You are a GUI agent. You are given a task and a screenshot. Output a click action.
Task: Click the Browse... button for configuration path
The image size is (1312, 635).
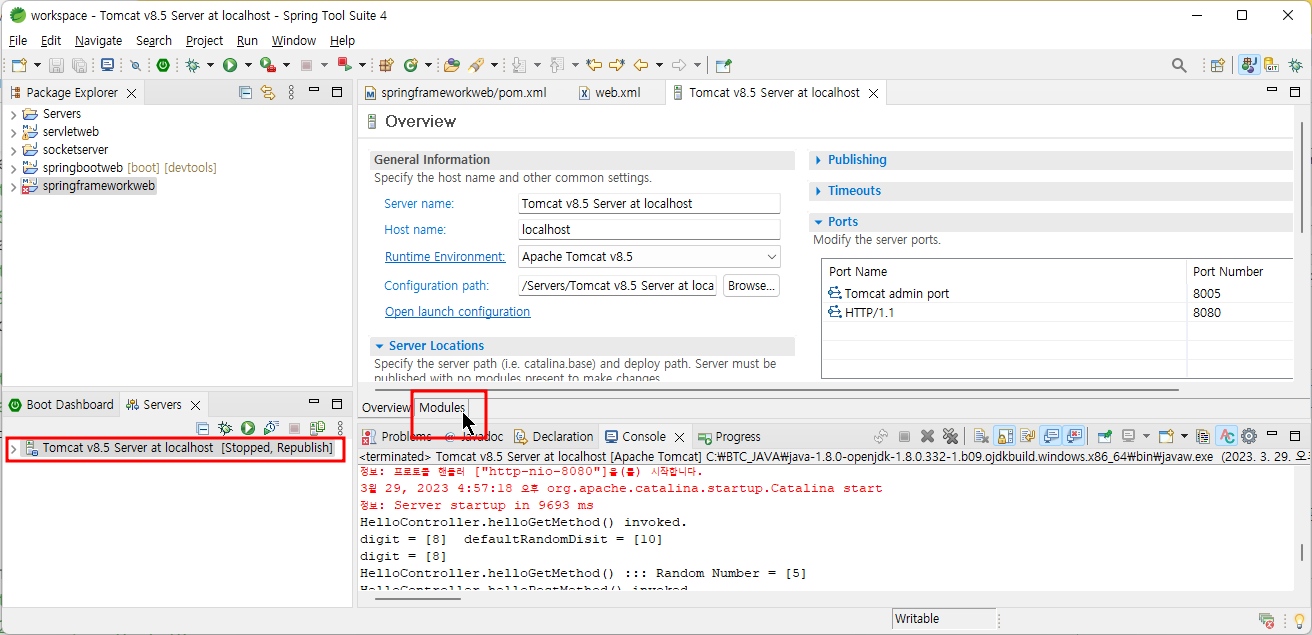[x=751, y=286]
